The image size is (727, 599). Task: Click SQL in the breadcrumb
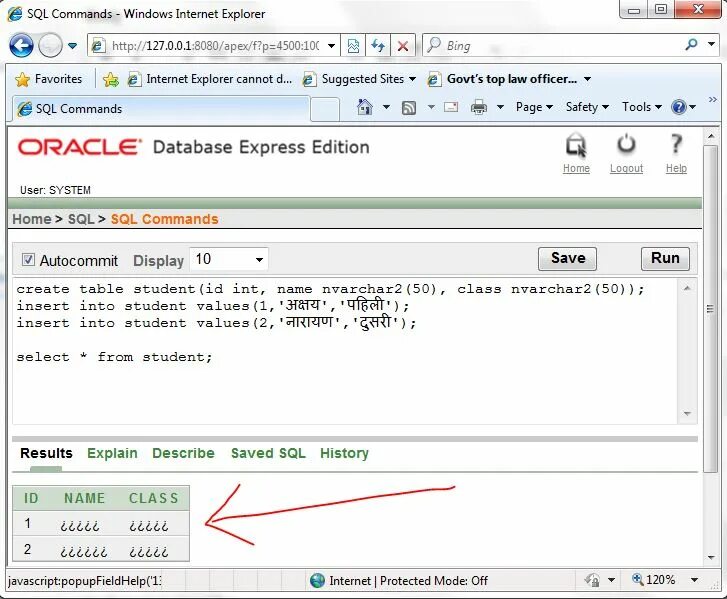click(x=81, y=219)
